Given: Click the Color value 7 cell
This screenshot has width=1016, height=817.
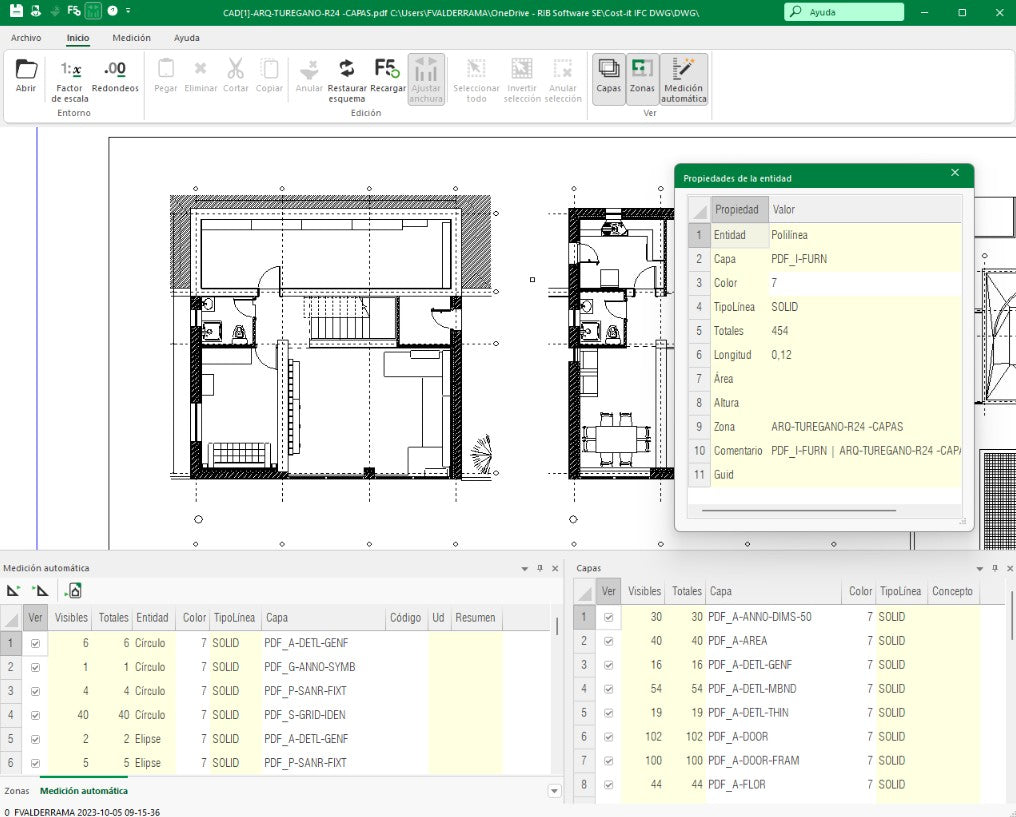Looking at the screenshot, I should (x=865, y=282).
